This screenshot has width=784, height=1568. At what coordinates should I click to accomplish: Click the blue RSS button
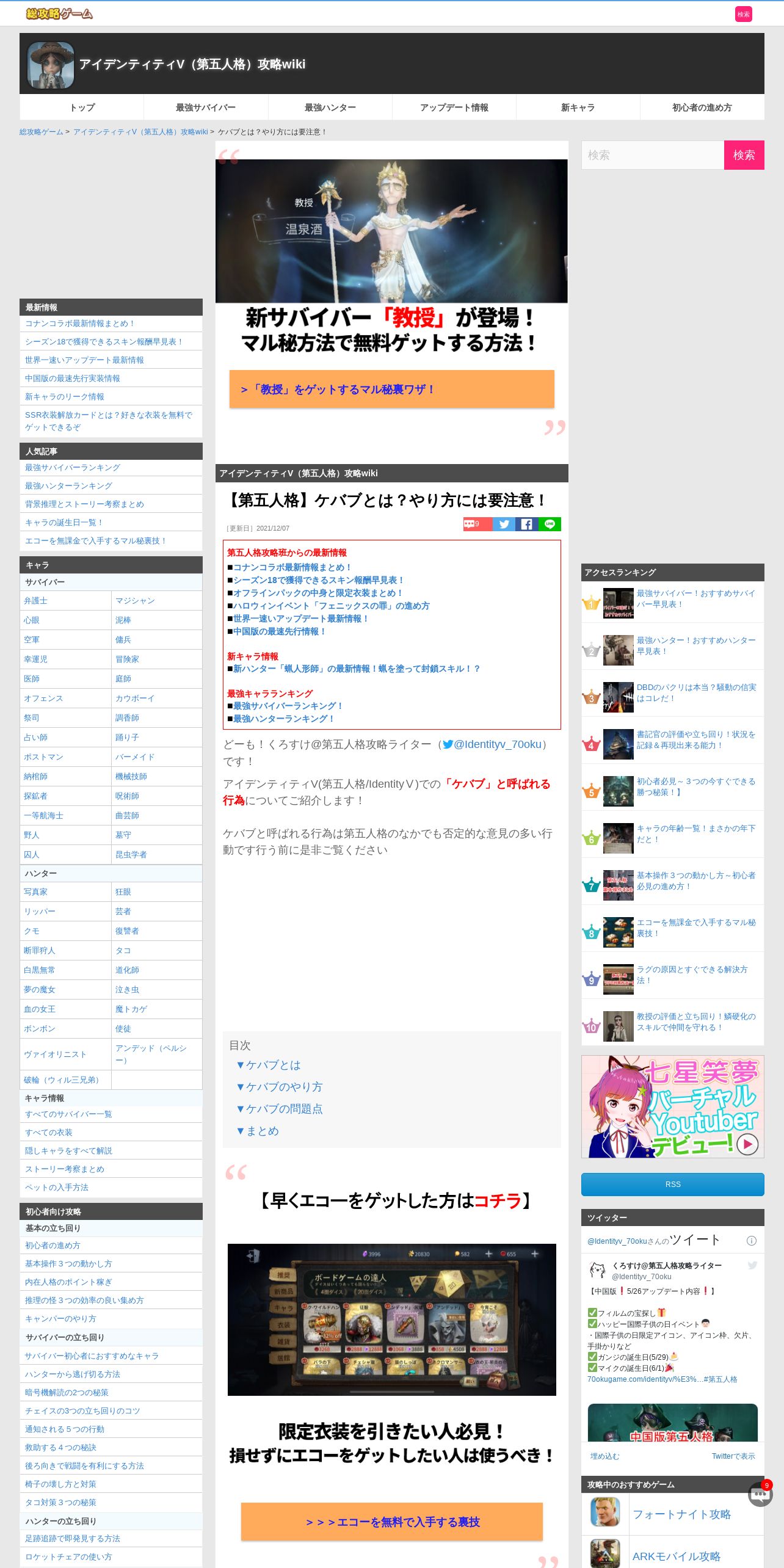point(672,1185)
